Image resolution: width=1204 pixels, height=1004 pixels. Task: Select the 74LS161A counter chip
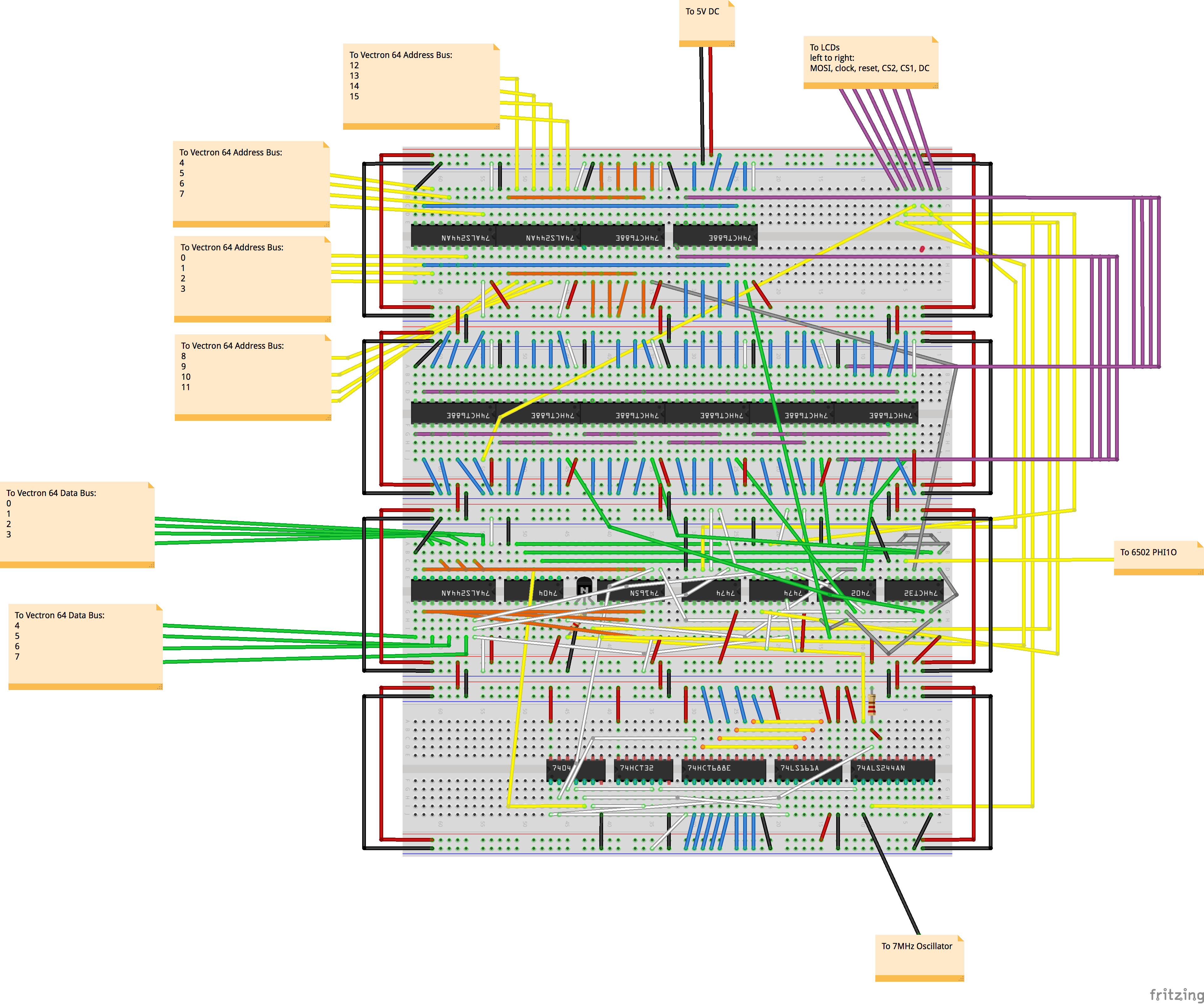coord(800,768)
